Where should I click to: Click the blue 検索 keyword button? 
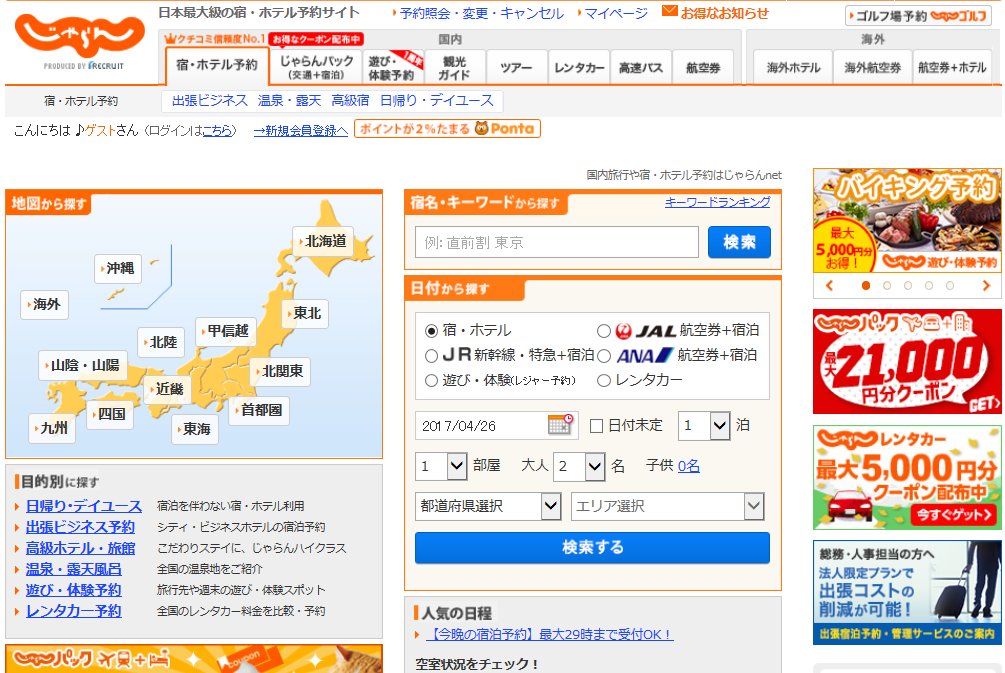[x=739, y=242]
